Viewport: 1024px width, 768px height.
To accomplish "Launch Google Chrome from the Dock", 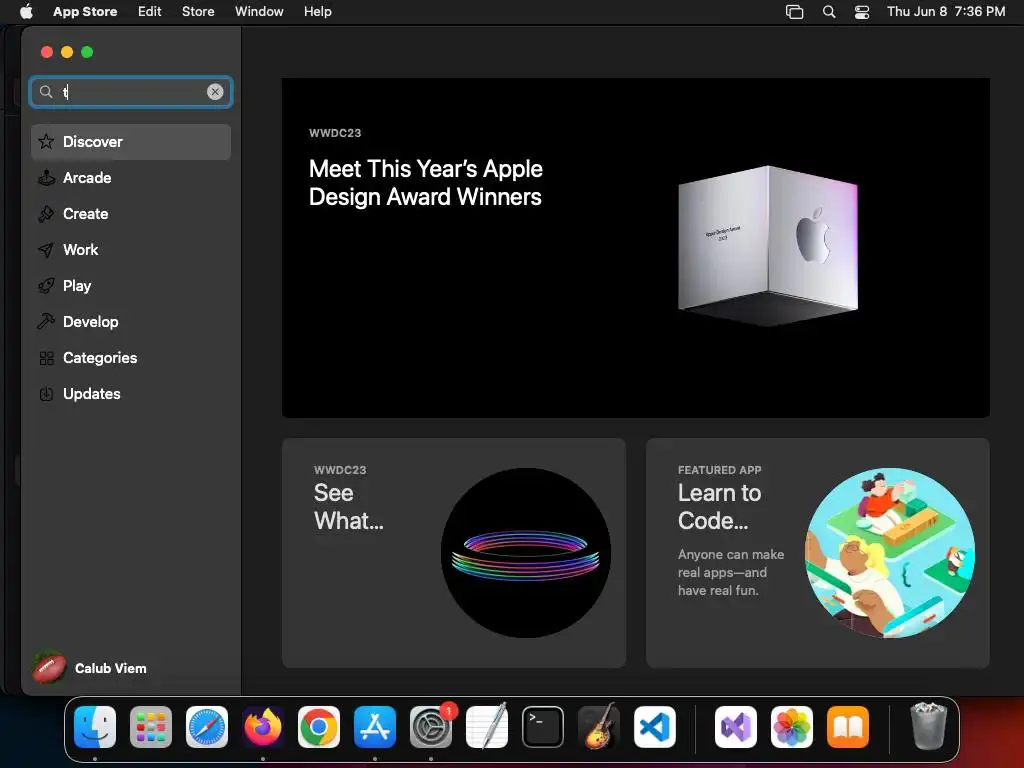I will coord(319,726).
